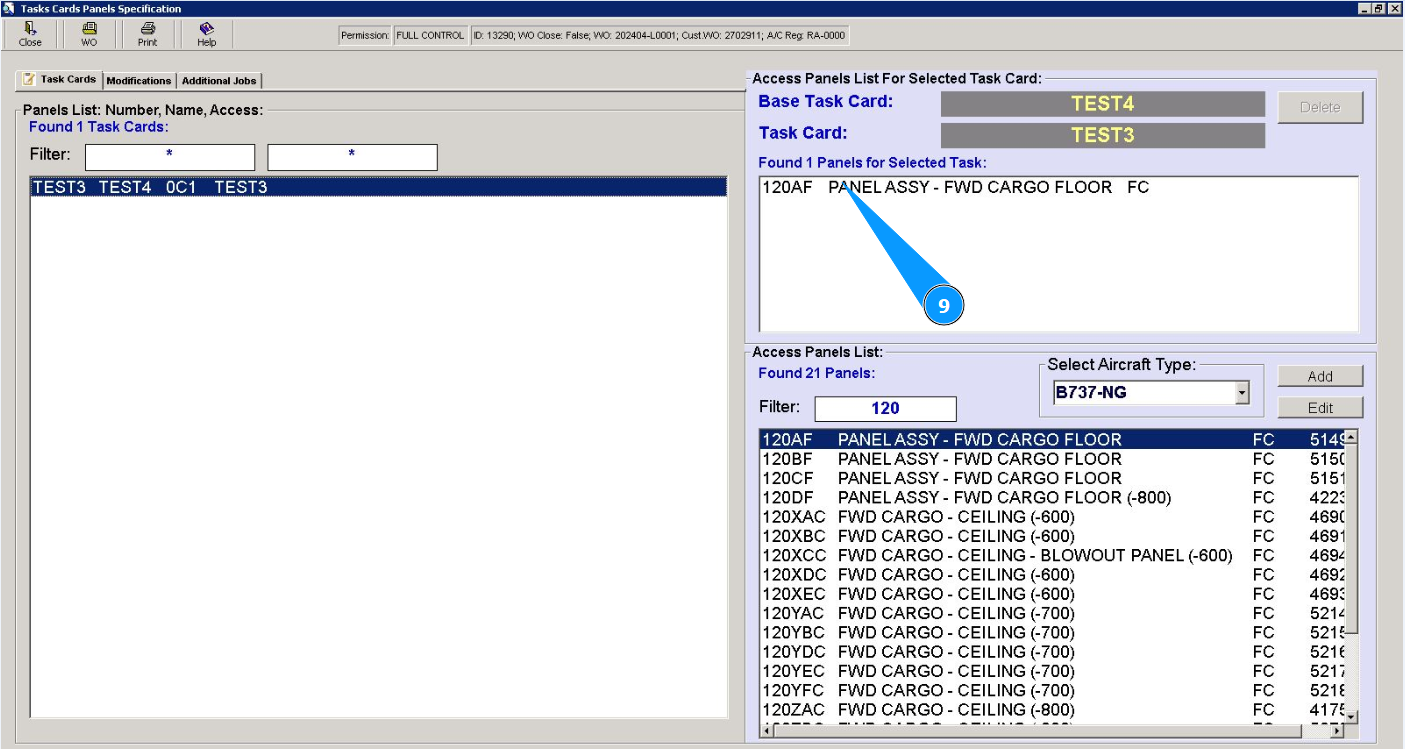Click the Base Task Card field showing TEST4

pyautogui.click(x=1103, y=104)
